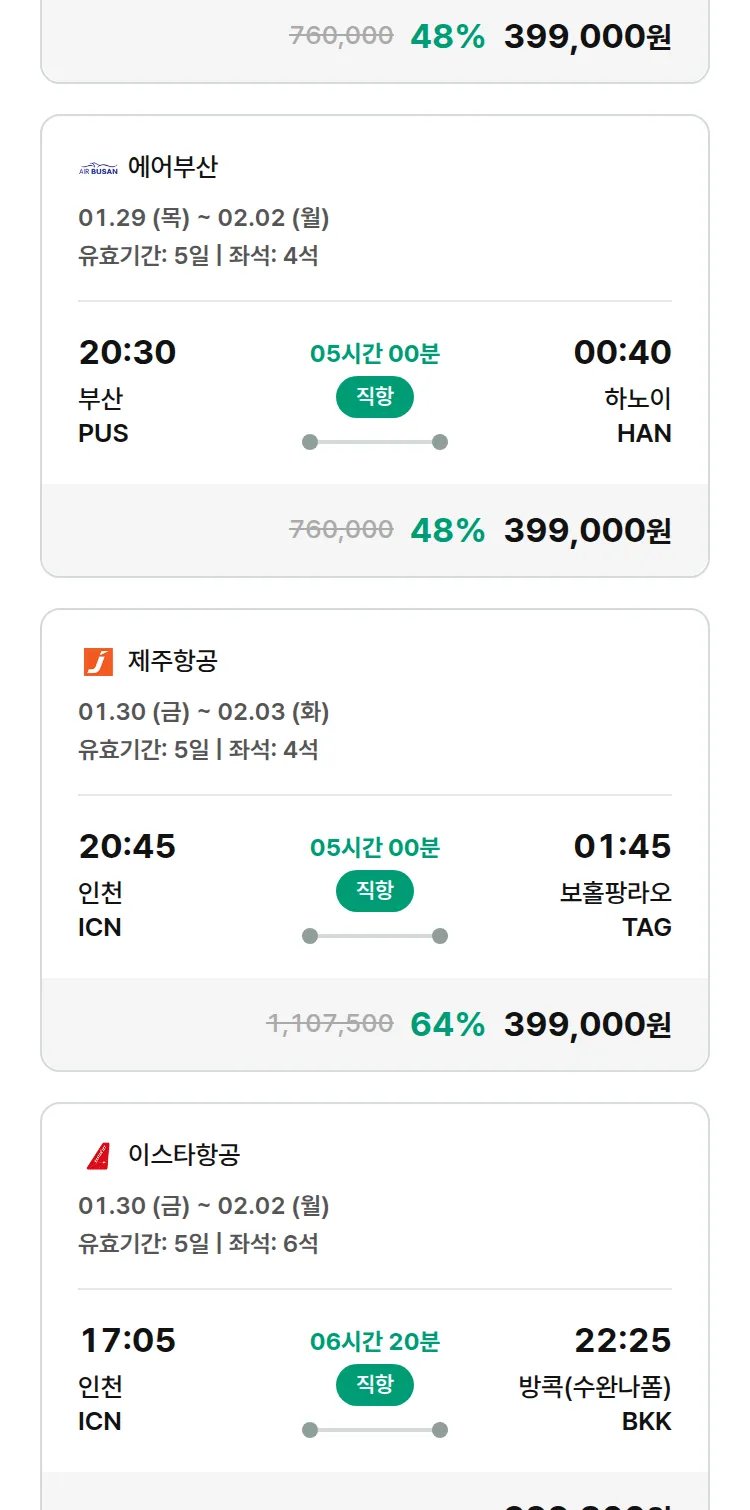Click the Air Busan airline logo
Image resolution: width=750 pixels, height=1510 pixels.
point(98,168)
